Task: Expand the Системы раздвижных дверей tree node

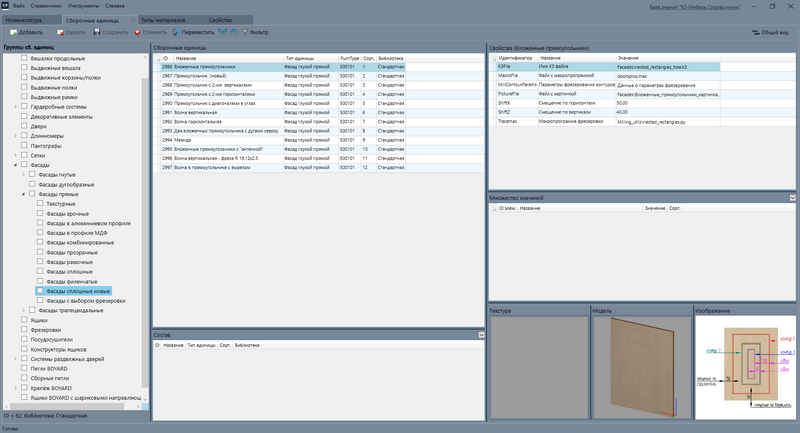Action: pos(15,359)
